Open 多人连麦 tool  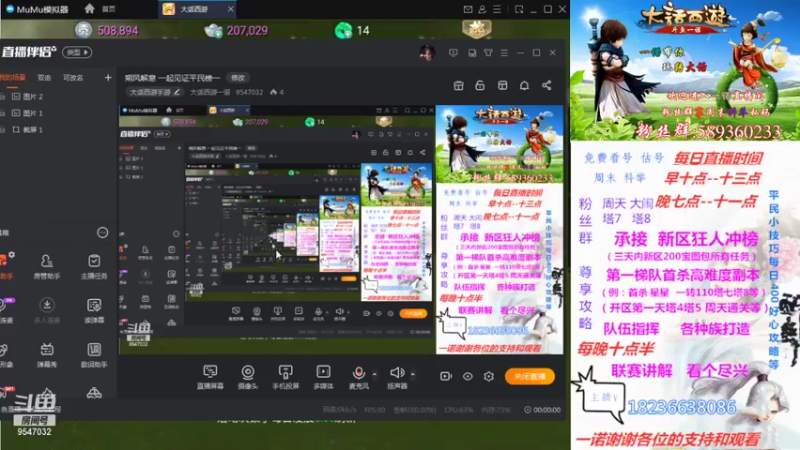point(46,311)
